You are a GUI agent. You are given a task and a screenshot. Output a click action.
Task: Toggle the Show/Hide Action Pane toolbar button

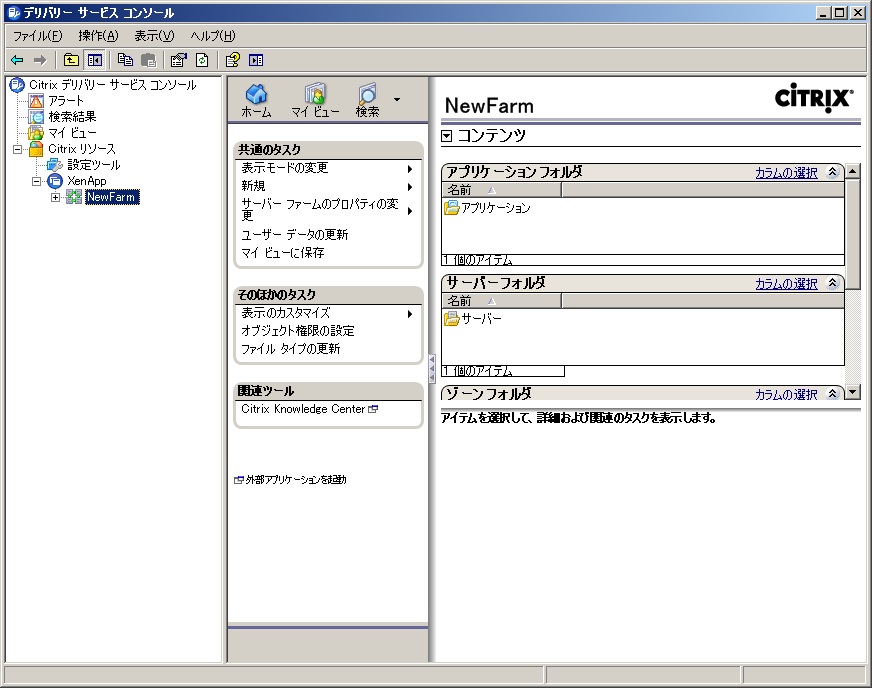256,60
